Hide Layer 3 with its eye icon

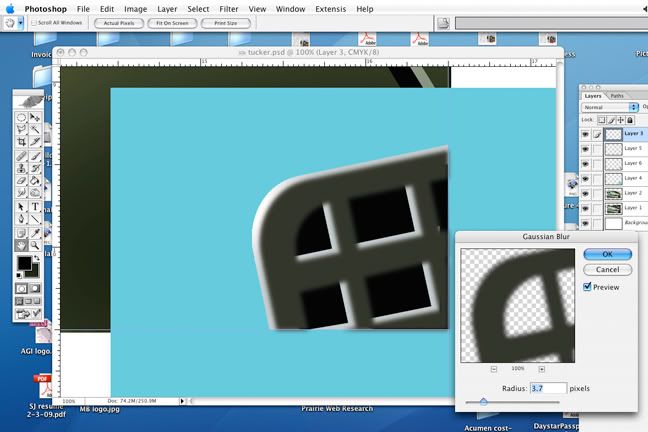pos(585,134)
